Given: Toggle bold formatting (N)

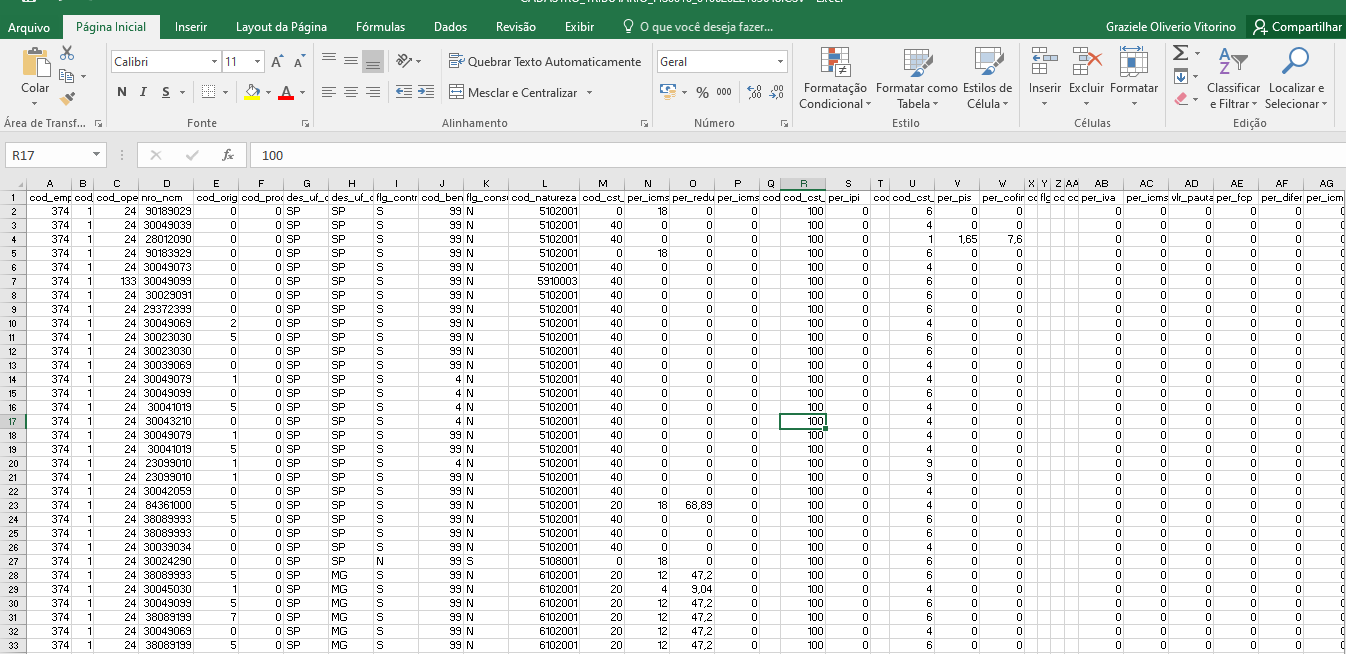Looking at the screenshot, I should [122, 92].
